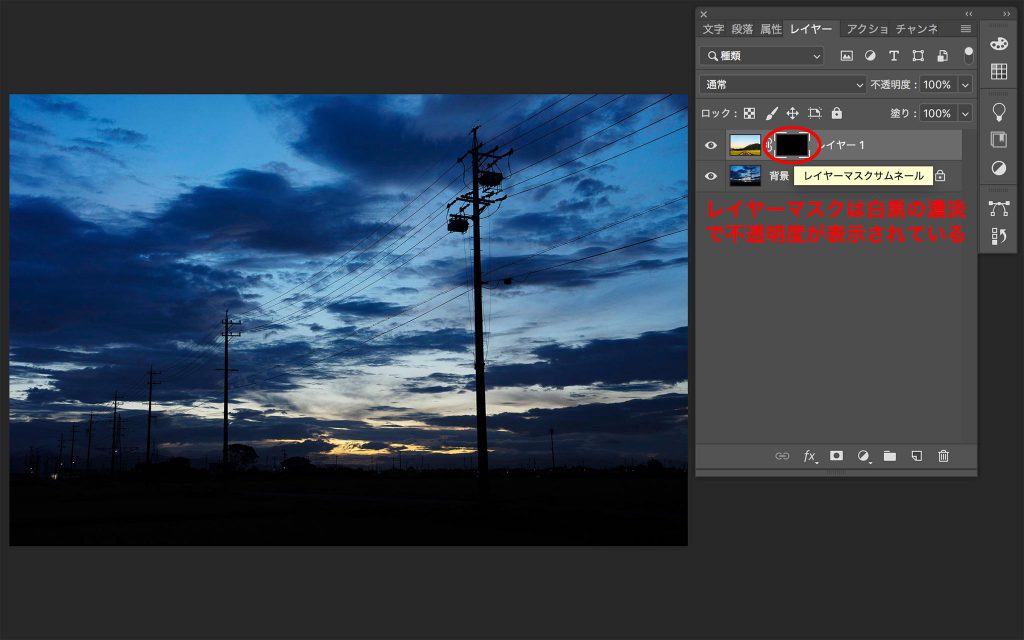
Task: Expand icon dock double-arrow
Action: (1006, 14)
